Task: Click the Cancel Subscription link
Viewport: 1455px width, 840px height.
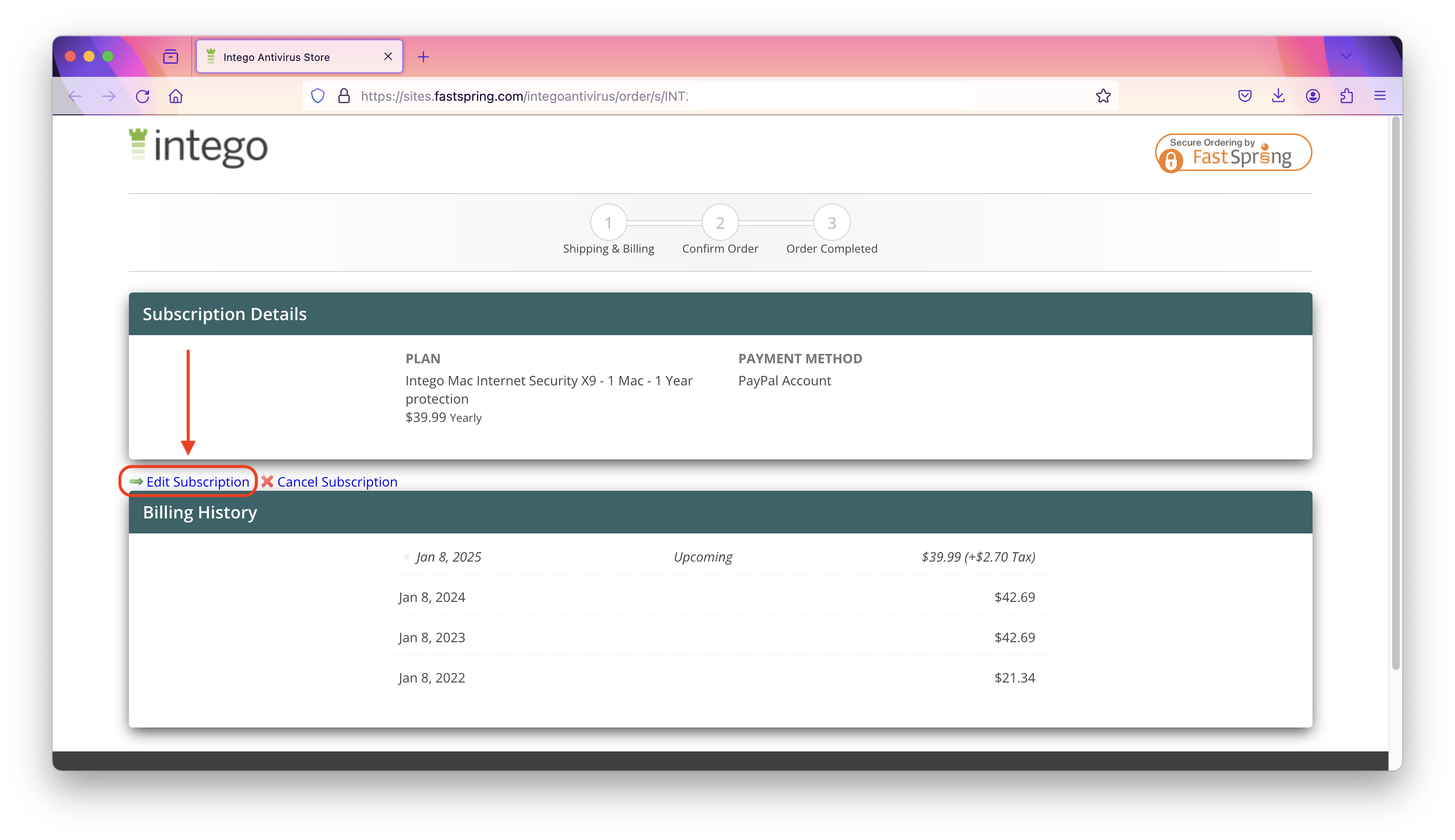Action: tap(337, 482)
